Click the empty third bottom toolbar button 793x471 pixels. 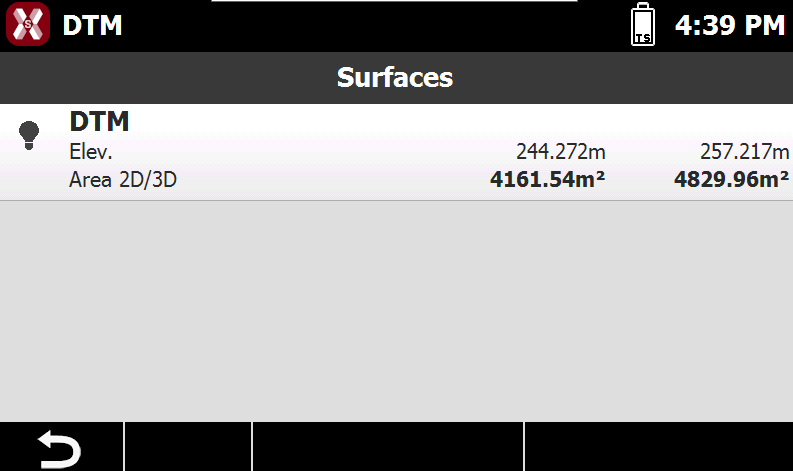388,447
